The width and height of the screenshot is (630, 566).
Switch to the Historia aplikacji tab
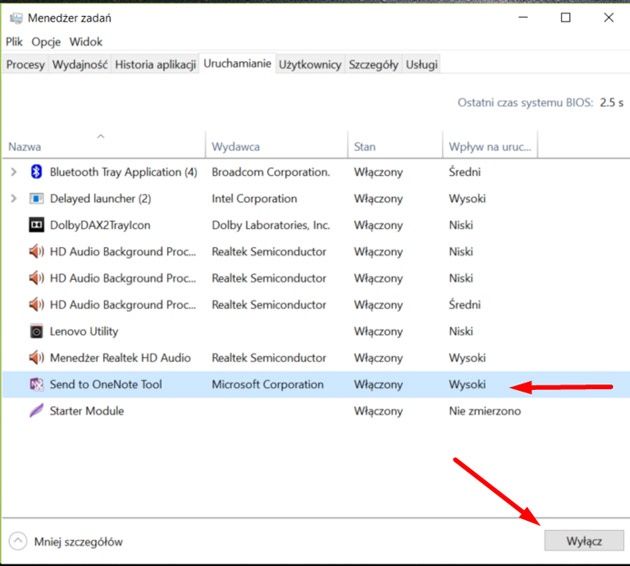pos(155,64)
